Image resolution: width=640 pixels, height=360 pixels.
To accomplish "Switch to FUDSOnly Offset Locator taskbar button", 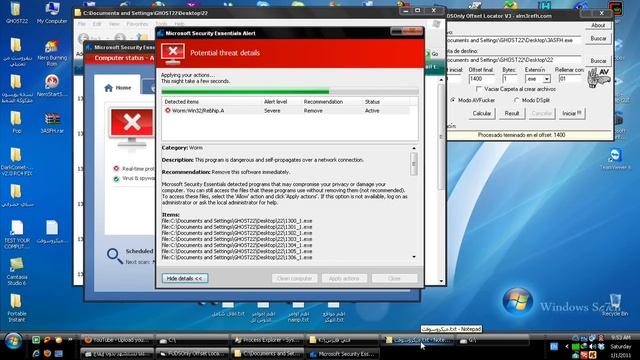I will click(193, 353).
